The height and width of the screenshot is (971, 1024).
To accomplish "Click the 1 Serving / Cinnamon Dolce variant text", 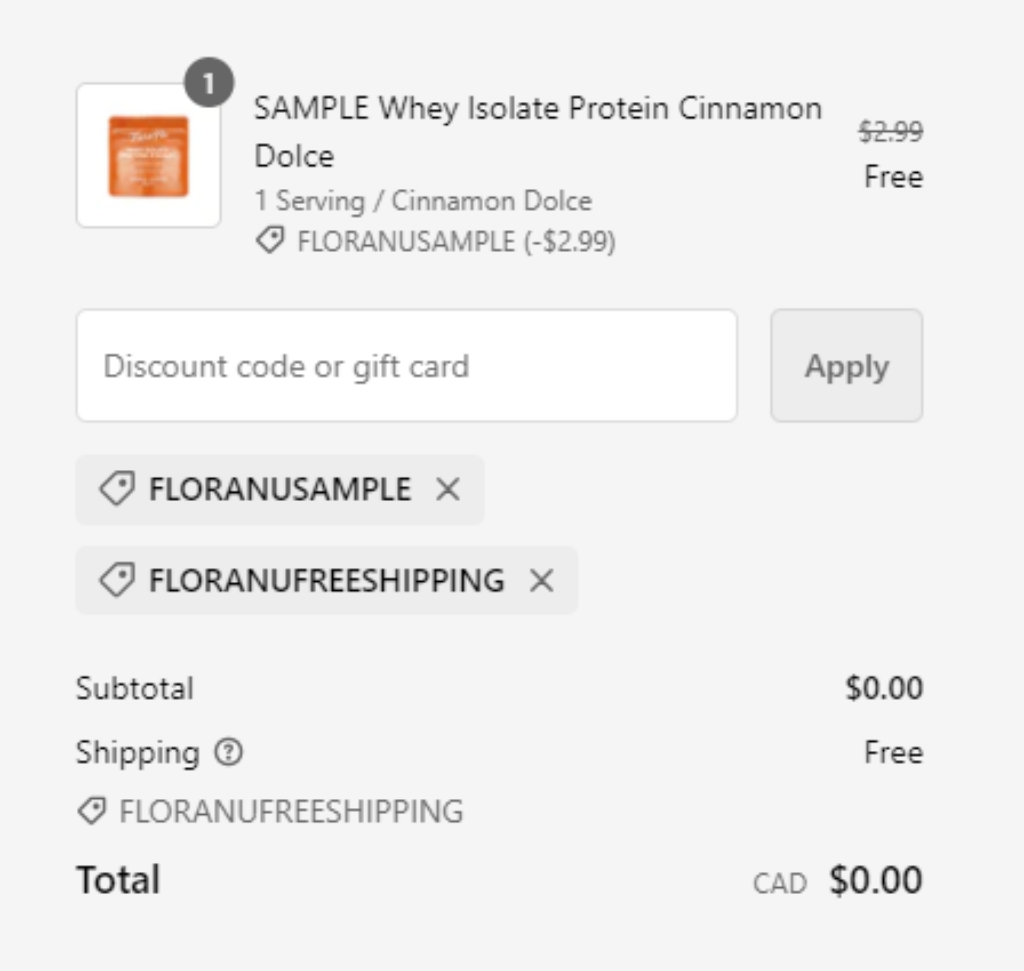I will click(423, 201).
